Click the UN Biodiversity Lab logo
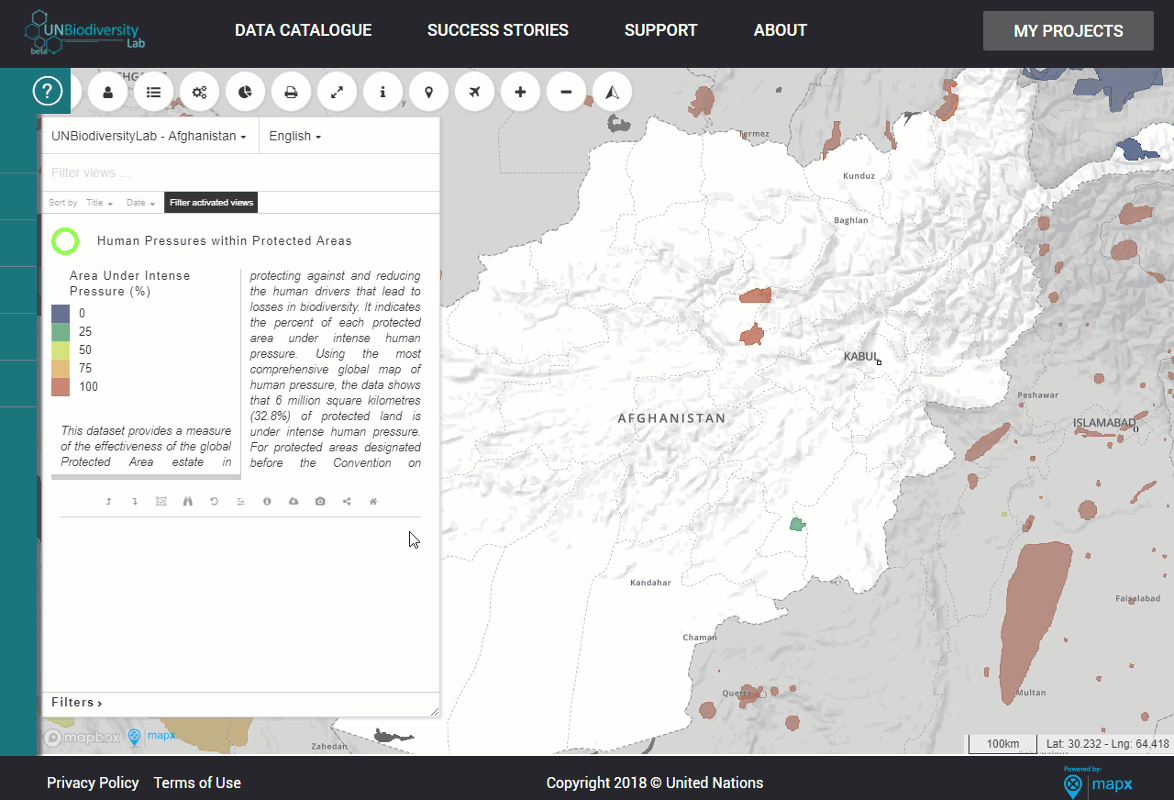Screen dimensions: 1174x800 [85, 33]
